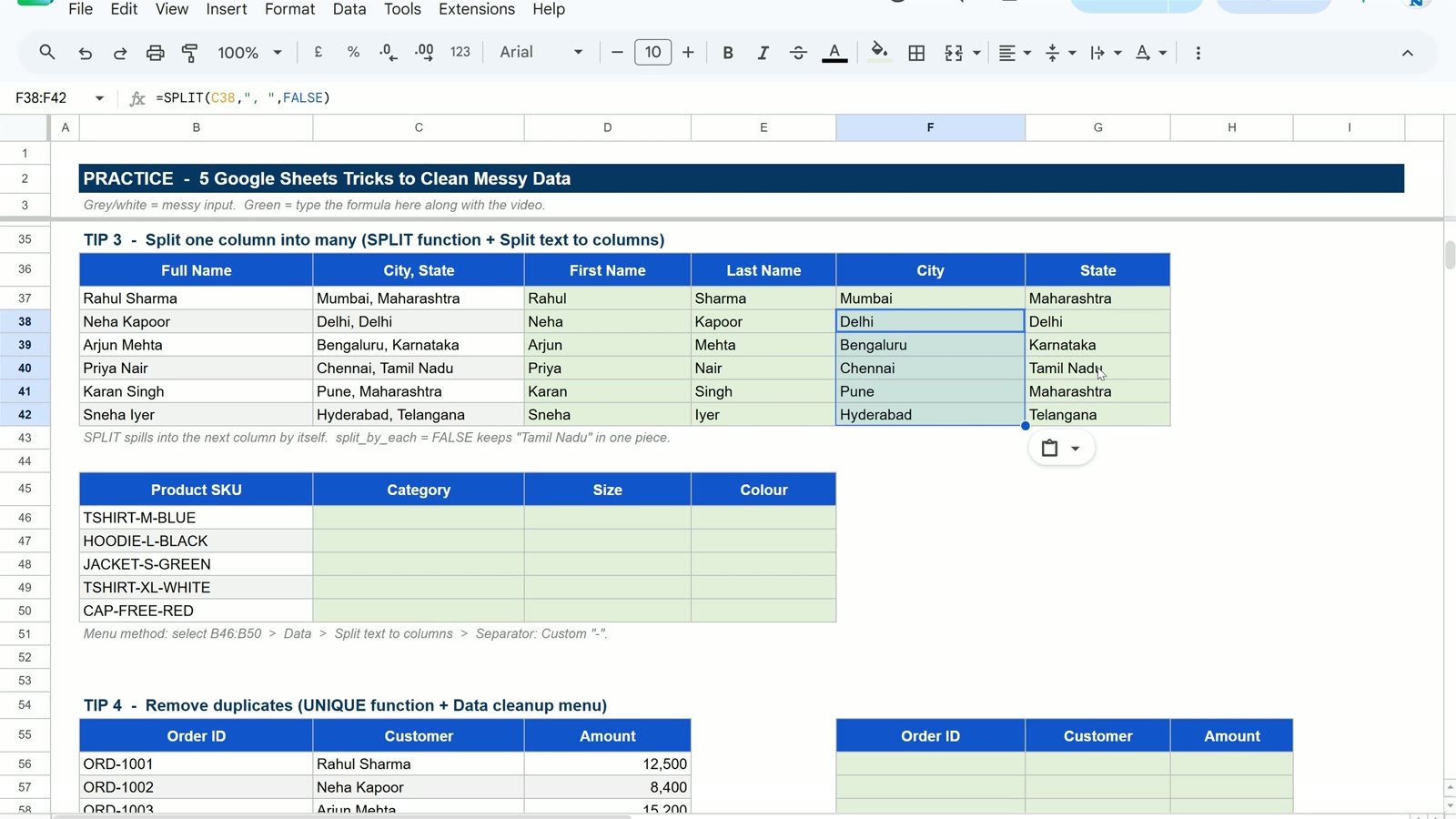Select row 46 header
This screenshot has height=819, width=1456.
pyautogui.click(x=25, y=518)
